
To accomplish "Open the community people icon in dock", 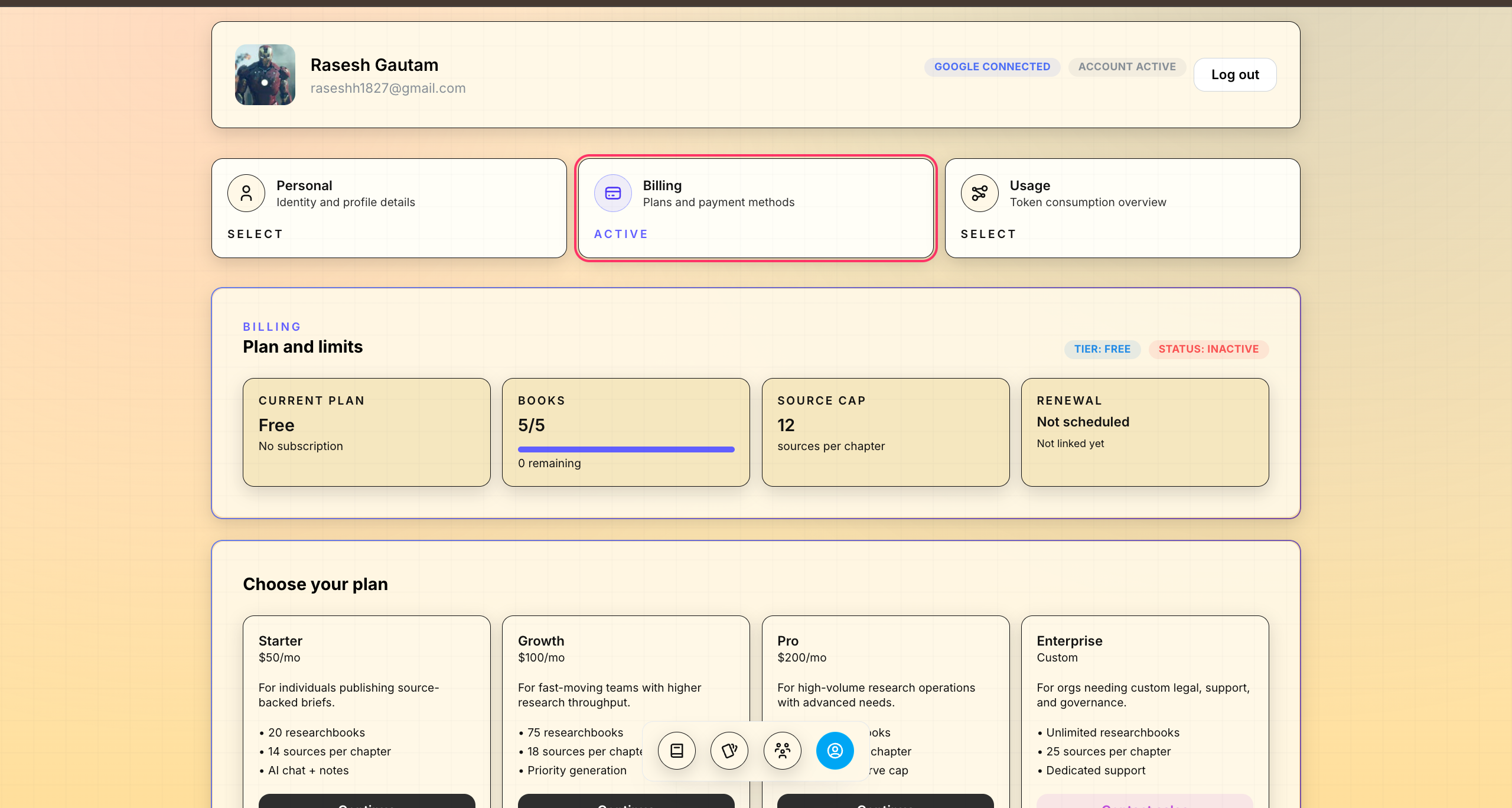I will pyautogui.click(x=783, y=751).
